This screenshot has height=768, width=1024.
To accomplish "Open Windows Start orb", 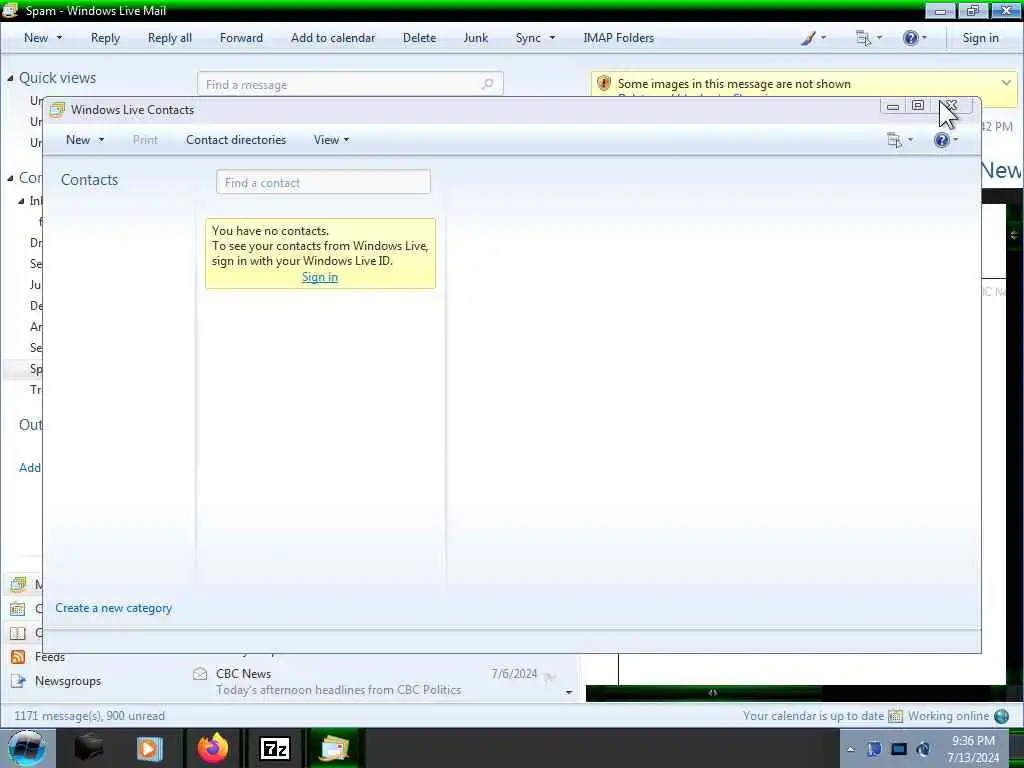I will point(27,748).
